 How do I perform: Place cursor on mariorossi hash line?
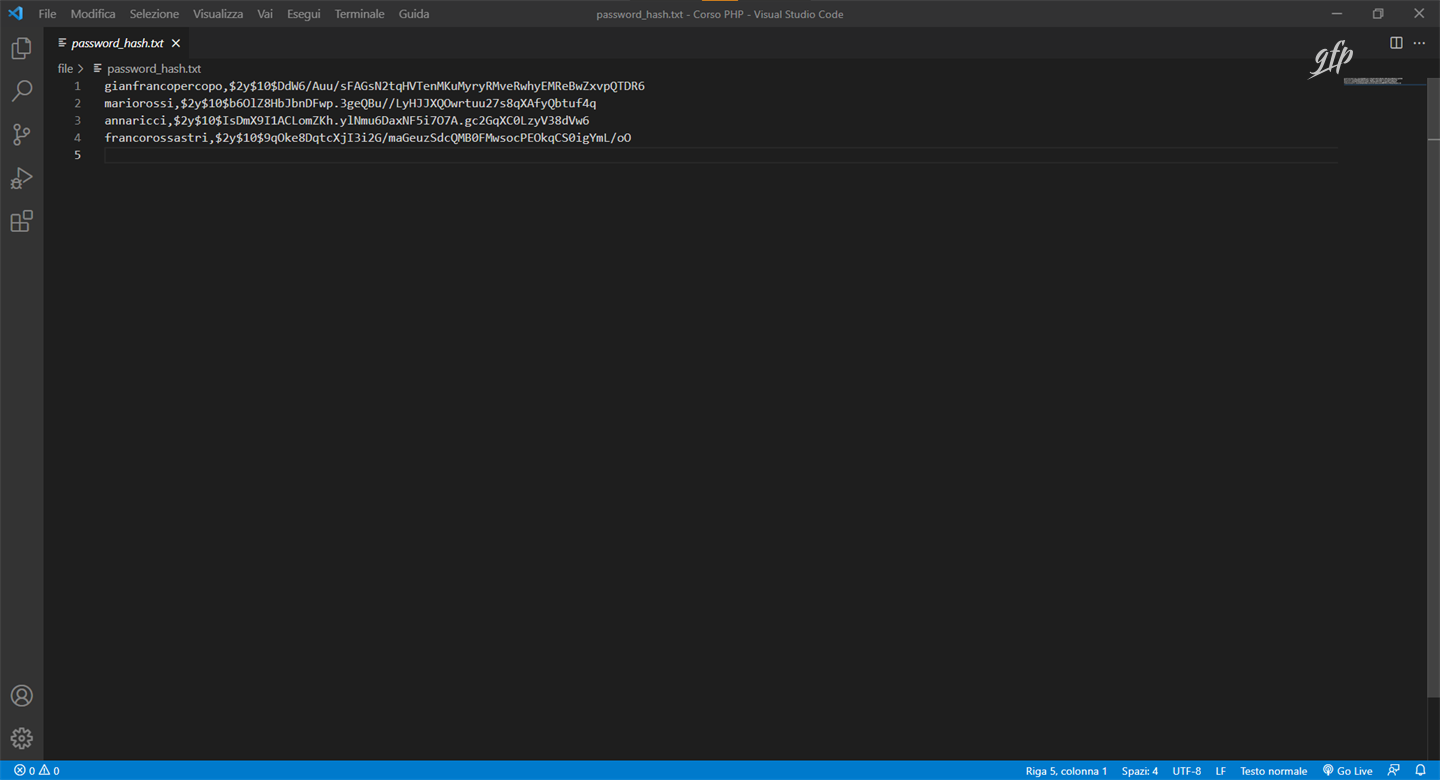tap(350, 103)
